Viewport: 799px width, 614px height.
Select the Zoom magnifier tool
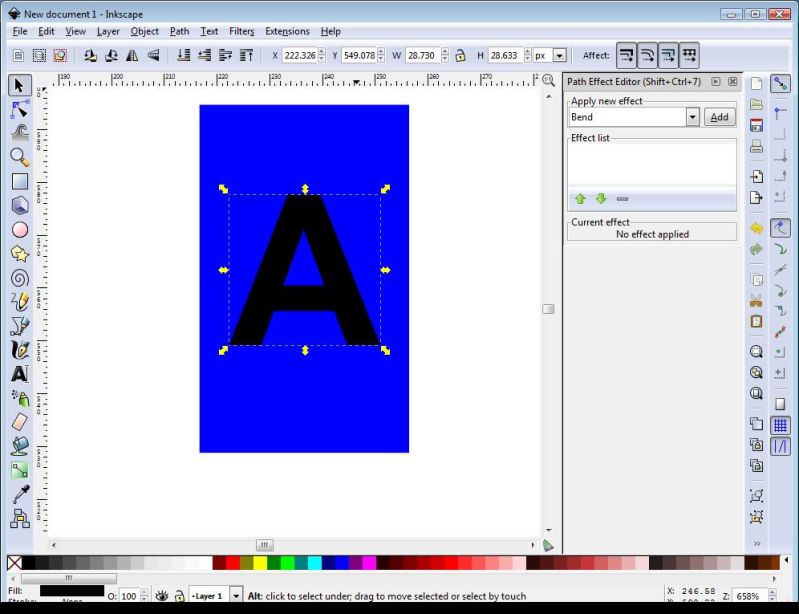coord(19,157)
